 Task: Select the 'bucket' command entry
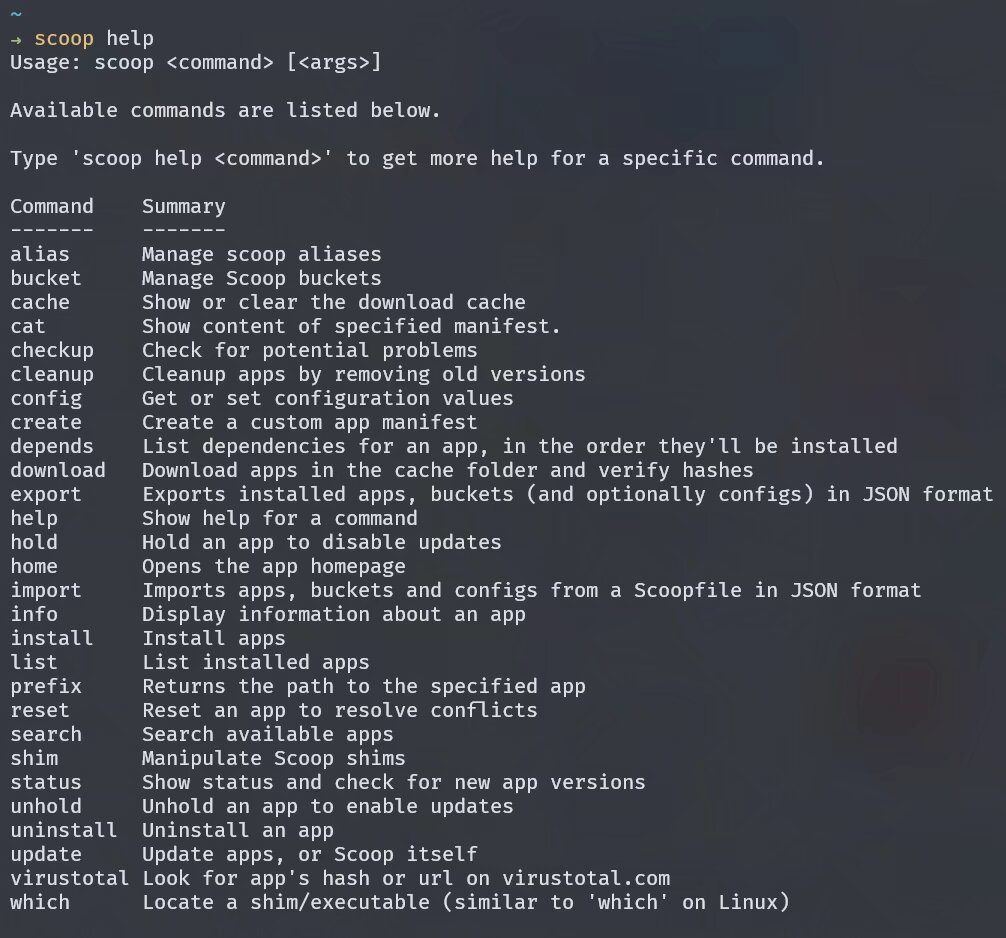(46, 279)
